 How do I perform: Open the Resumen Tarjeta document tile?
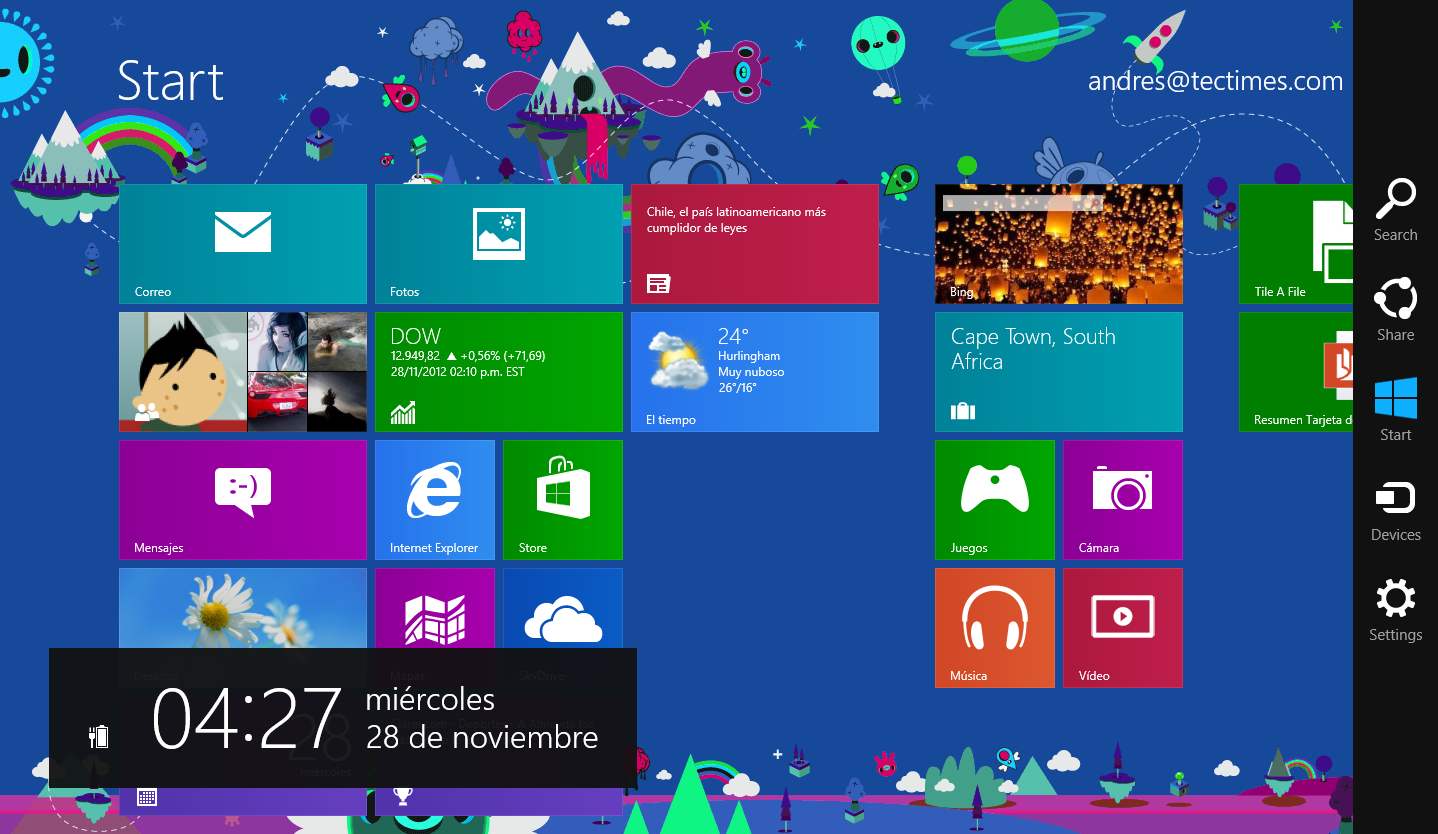coord(1296,372)
